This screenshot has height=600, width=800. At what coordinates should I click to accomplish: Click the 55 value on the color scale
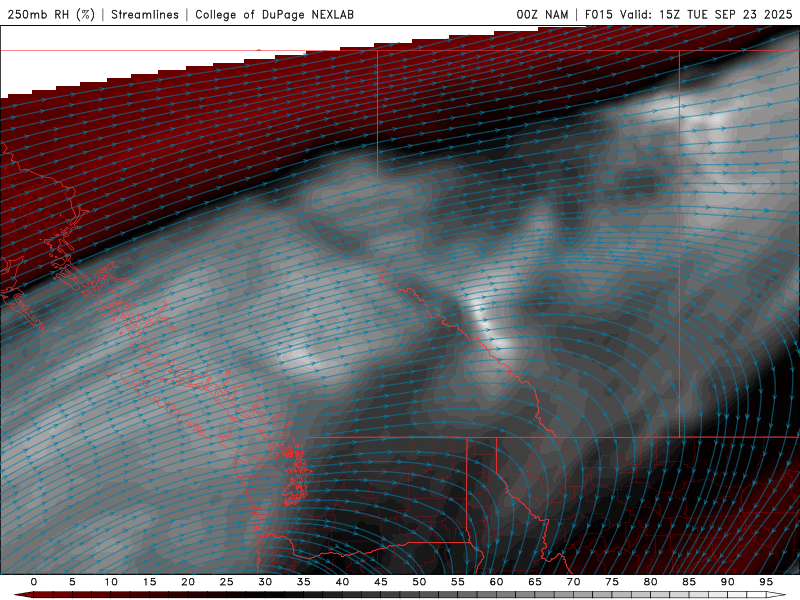pos(458,582)
